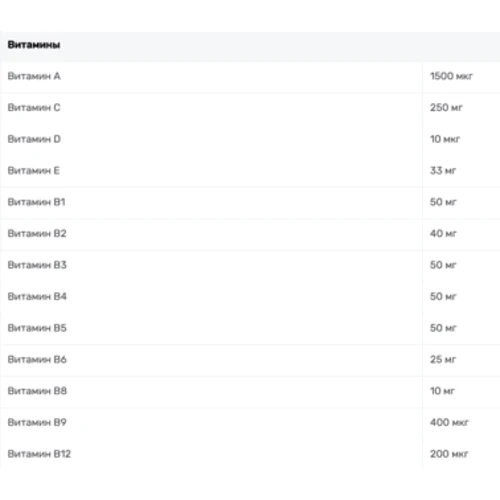Click the Витамин B6 row label

tap(37, 359)
